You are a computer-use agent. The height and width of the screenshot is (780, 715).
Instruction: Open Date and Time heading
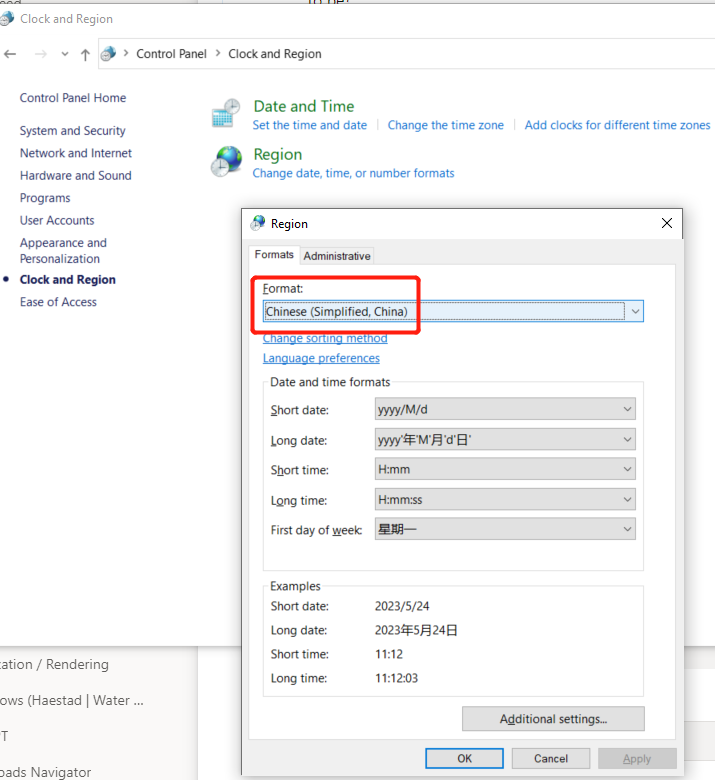pos(304,106)
